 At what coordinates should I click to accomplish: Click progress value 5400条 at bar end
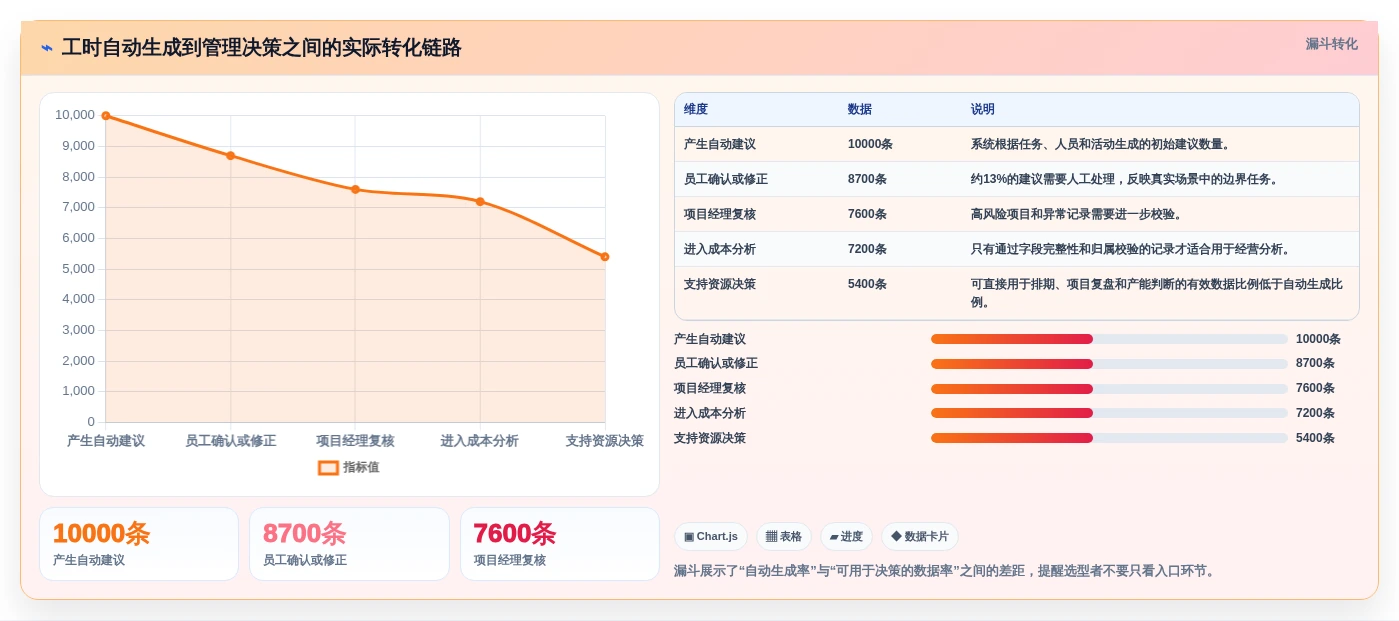pyautogui.click(x=1315, y=438)
